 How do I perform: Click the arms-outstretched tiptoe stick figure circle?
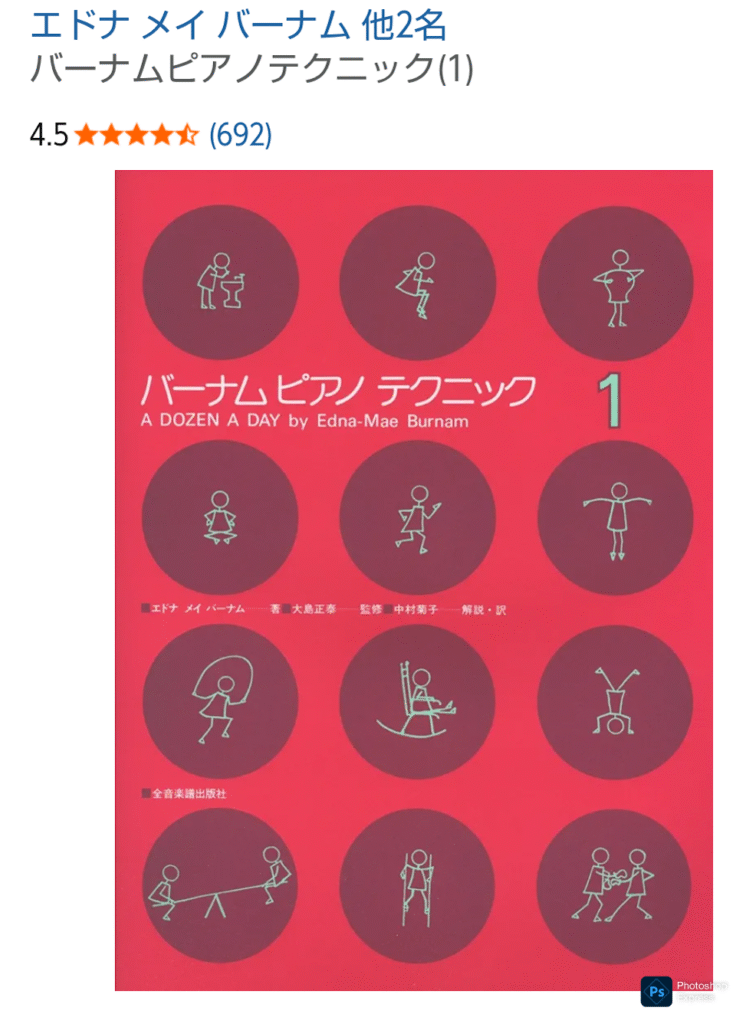tap(615, 517)
